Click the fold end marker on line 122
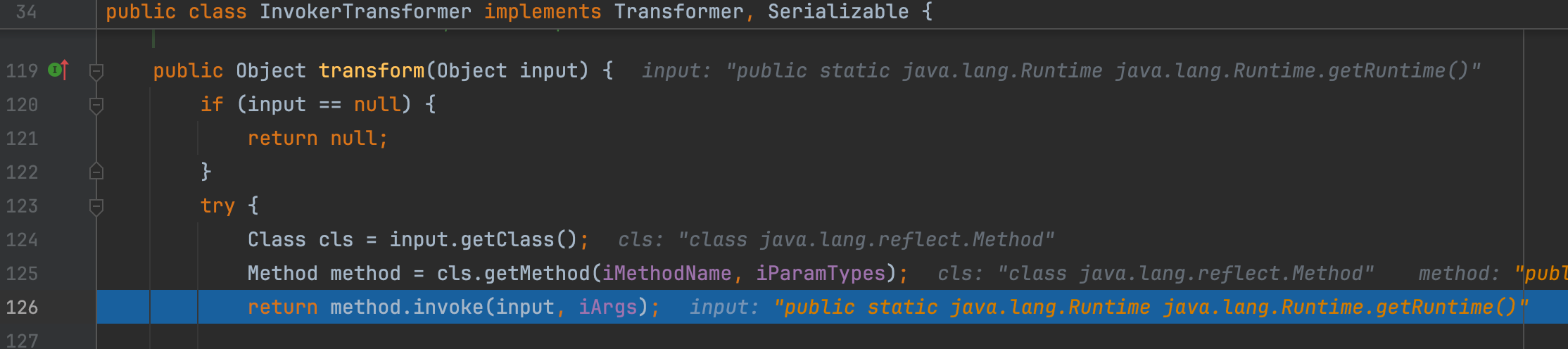This screenshot has height=349, width=1568. [96, 172]
